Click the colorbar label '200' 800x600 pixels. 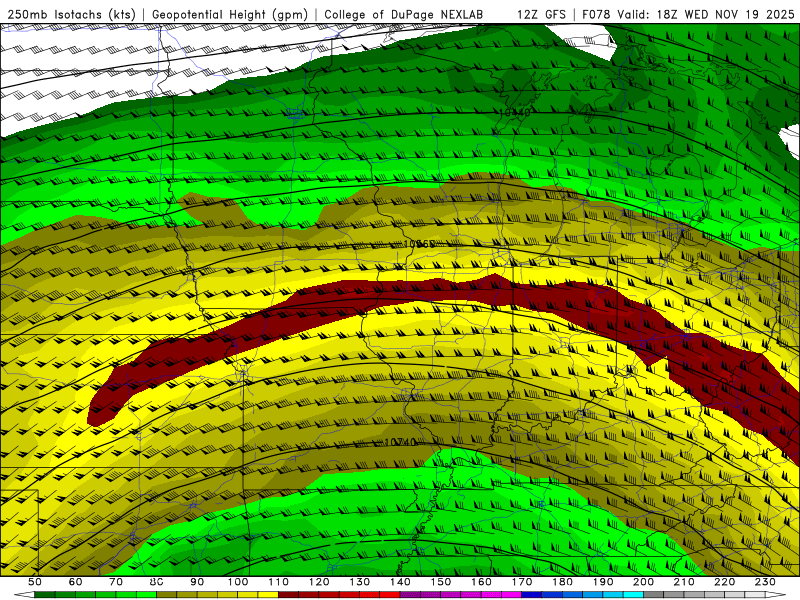pyautogui.click(x=643, y=582)
